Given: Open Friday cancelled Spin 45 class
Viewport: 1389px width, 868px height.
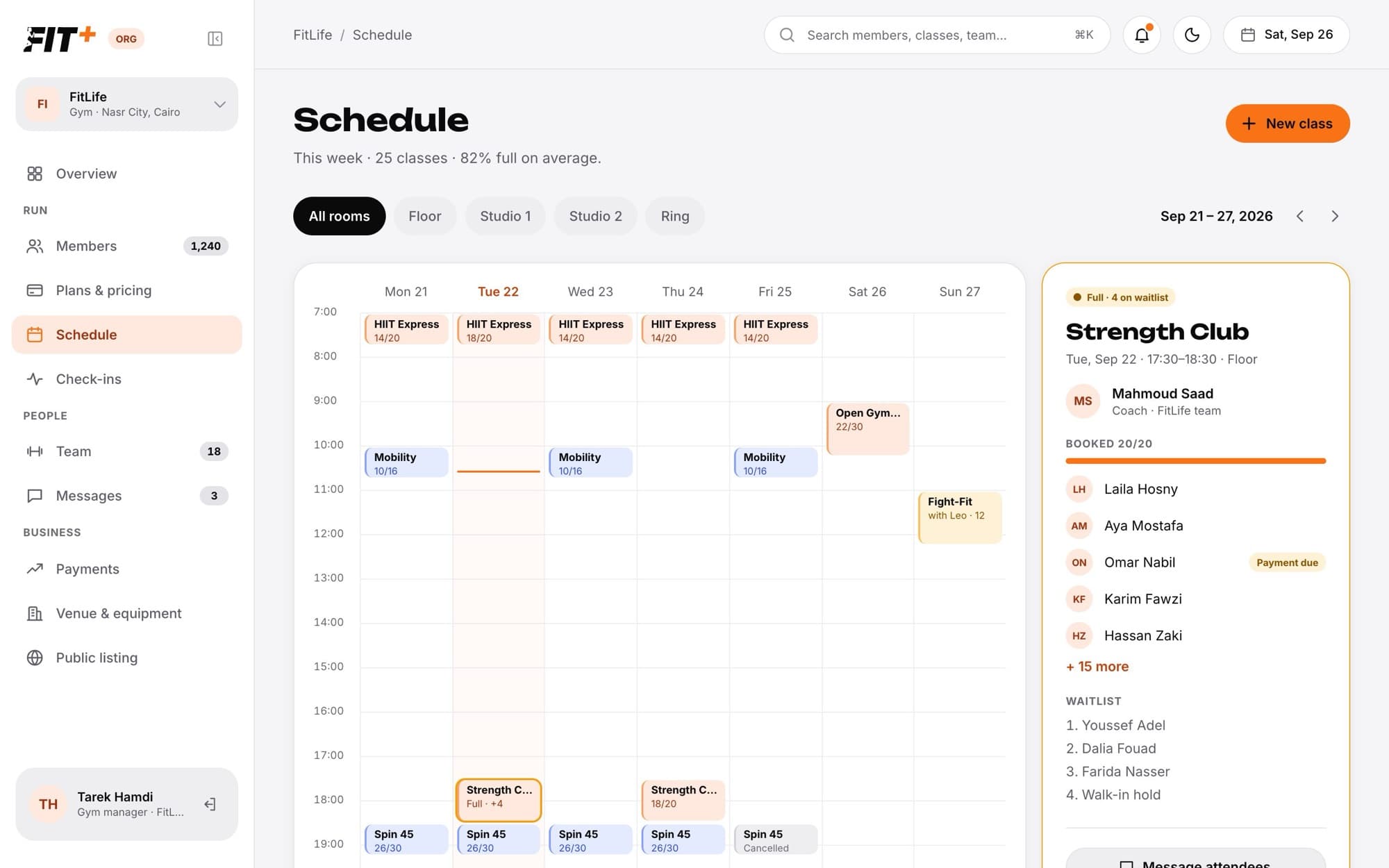Looking at the screenshot, I should (776, 840).
